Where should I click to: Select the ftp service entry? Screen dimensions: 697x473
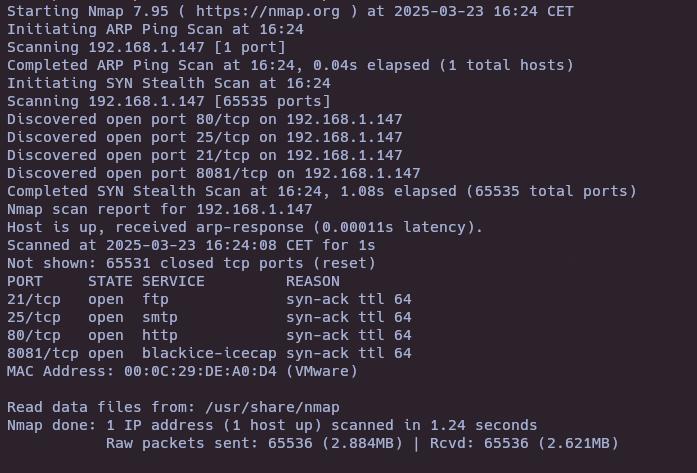(155, 299)
